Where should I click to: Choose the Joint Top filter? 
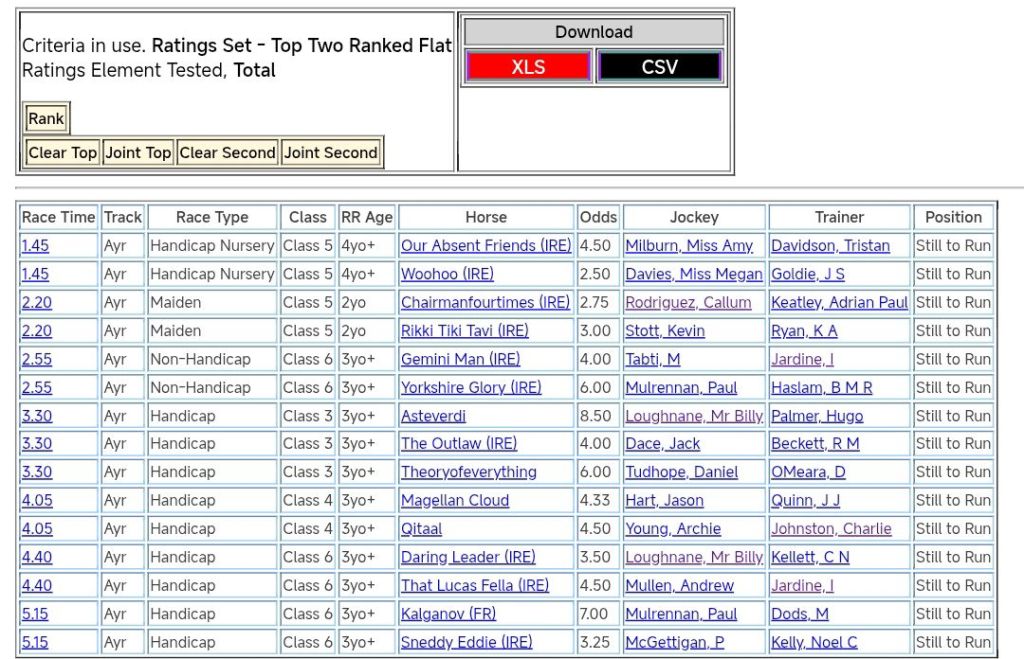(138, 153)
